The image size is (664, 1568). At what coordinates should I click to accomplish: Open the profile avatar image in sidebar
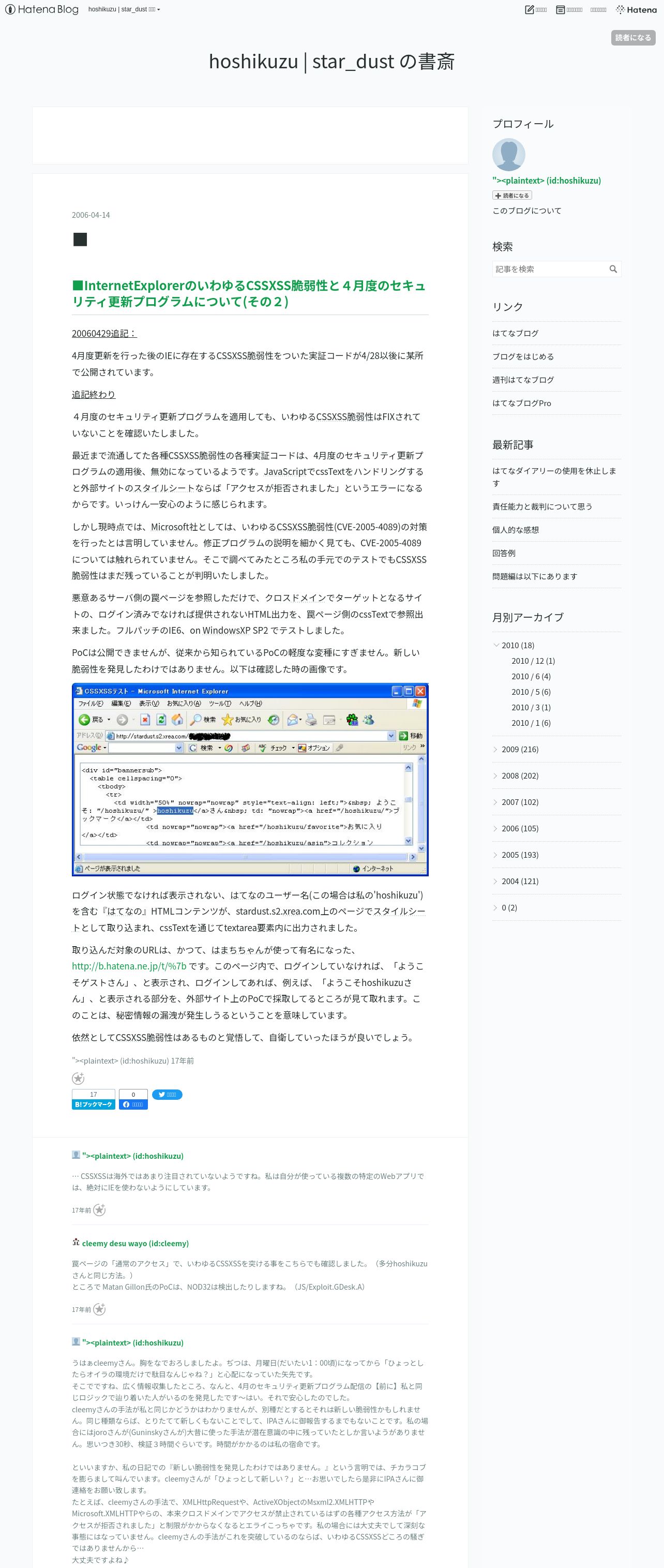click(508, 155)
